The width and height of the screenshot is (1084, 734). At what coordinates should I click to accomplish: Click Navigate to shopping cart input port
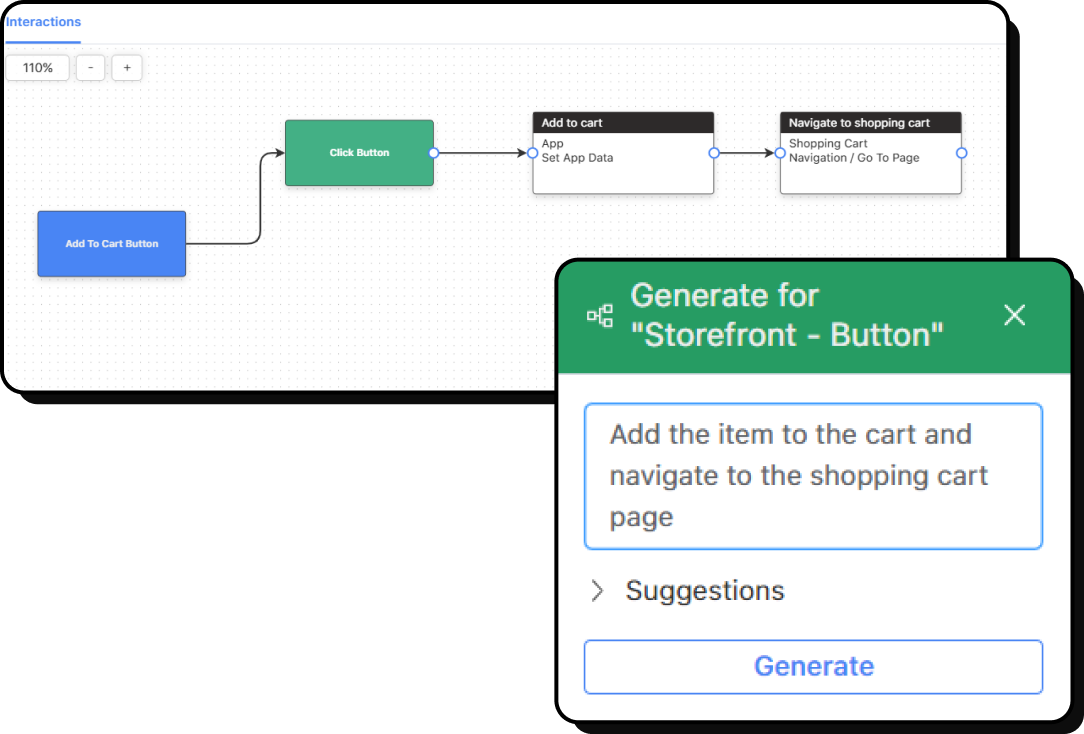(780, 153)
